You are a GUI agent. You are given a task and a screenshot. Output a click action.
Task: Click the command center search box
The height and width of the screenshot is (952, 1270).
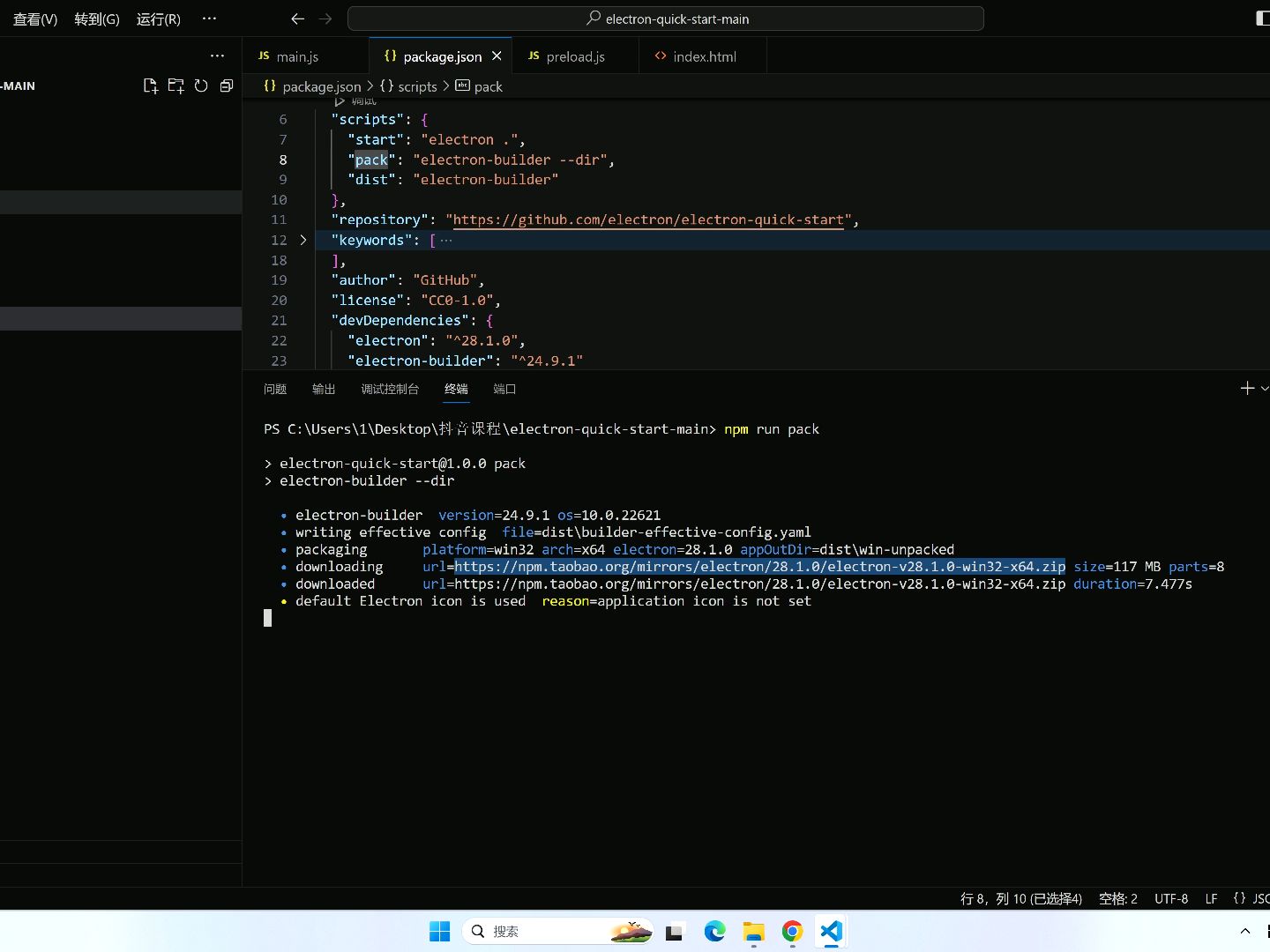click(666, 19)
